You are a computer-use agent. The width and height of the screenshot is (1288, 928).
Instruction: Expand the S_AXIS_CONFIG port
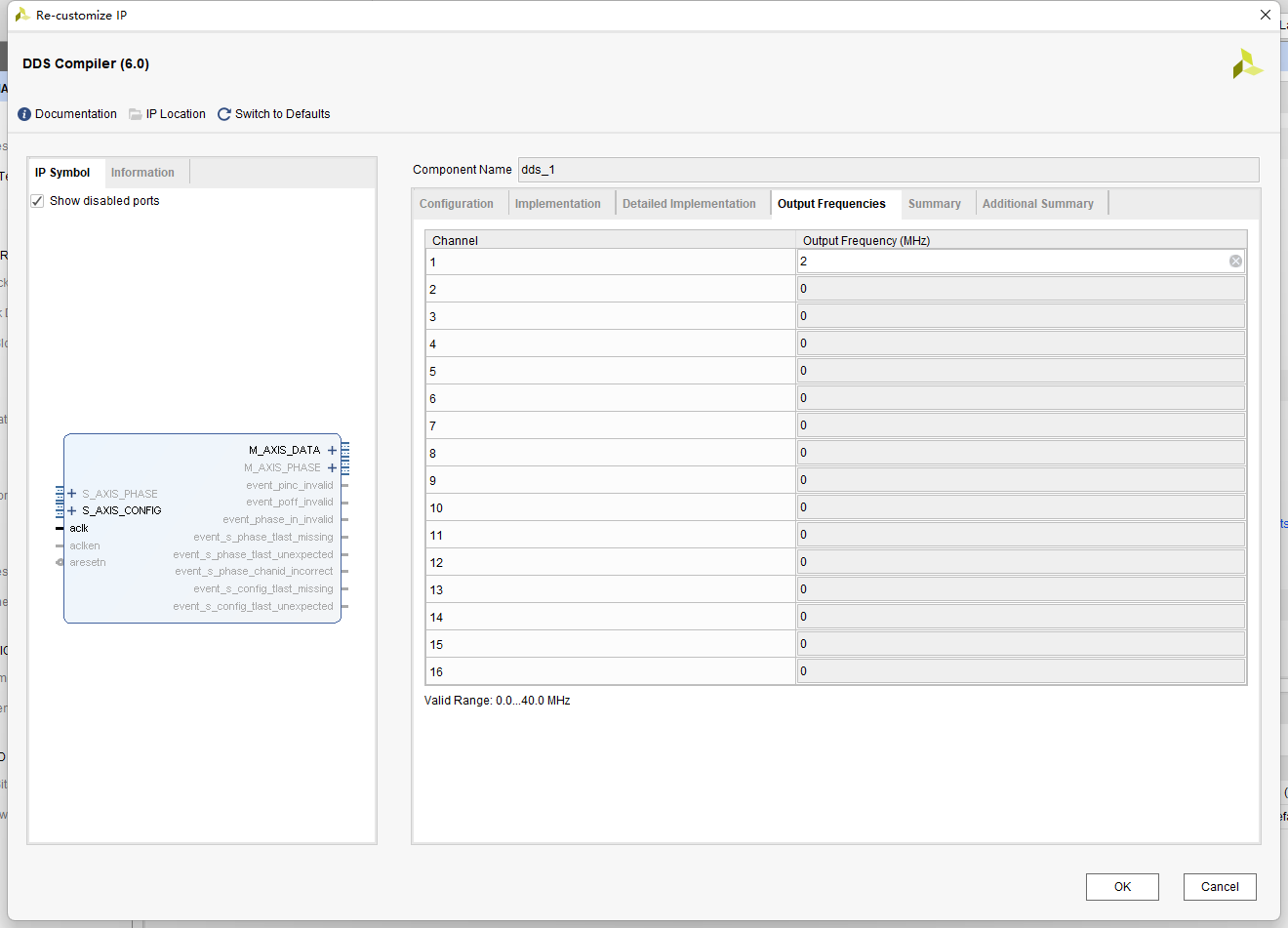click(72, 510)
